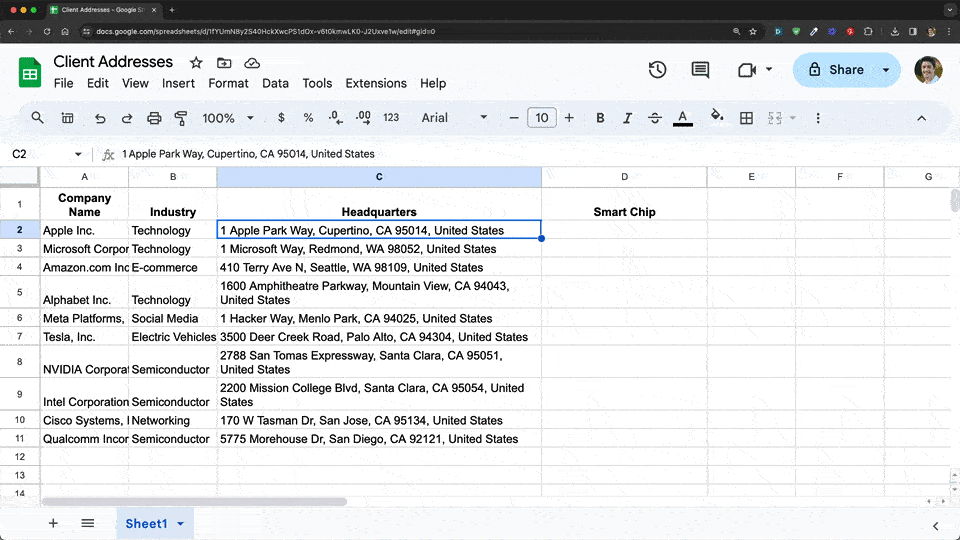Reload the page in browser

(47, 31)
